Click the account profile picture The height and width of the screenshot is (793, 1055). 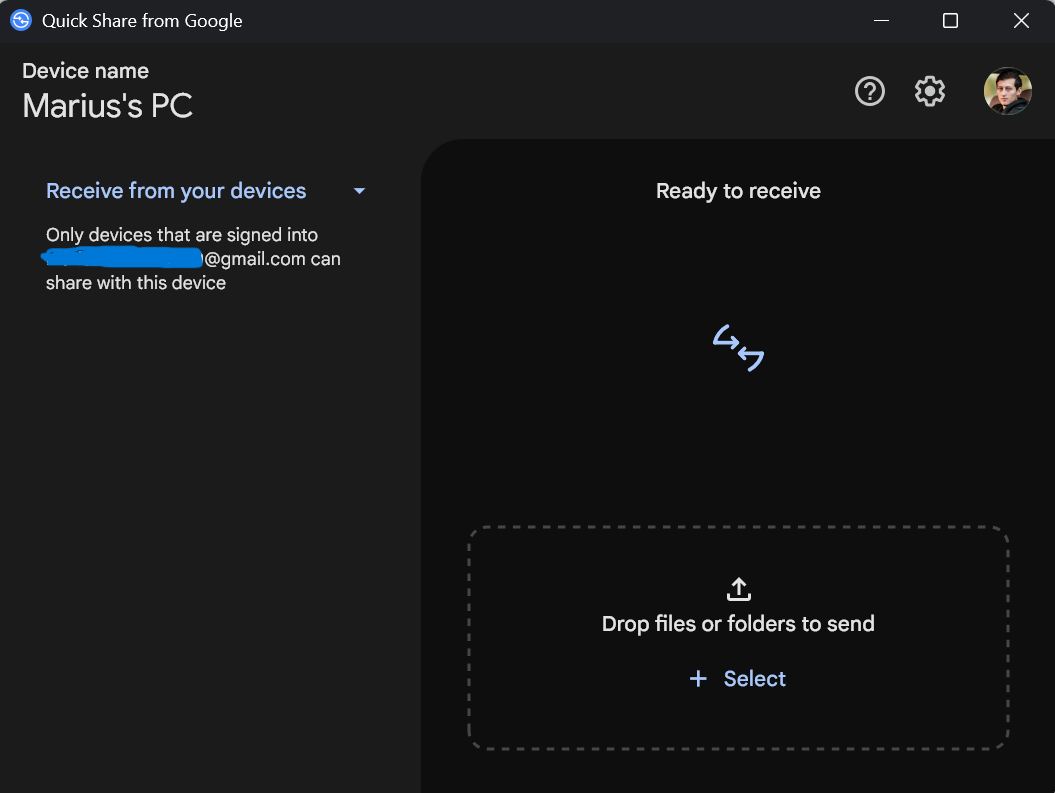(x=1007, y=91)
